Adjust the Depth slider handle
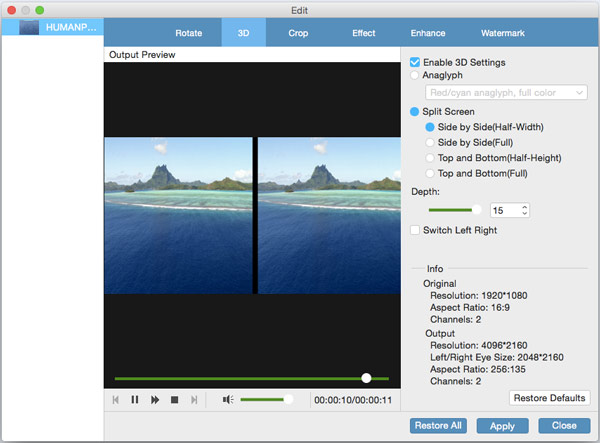Viewport: 600px width, 443px height. (x=477, y=210)
